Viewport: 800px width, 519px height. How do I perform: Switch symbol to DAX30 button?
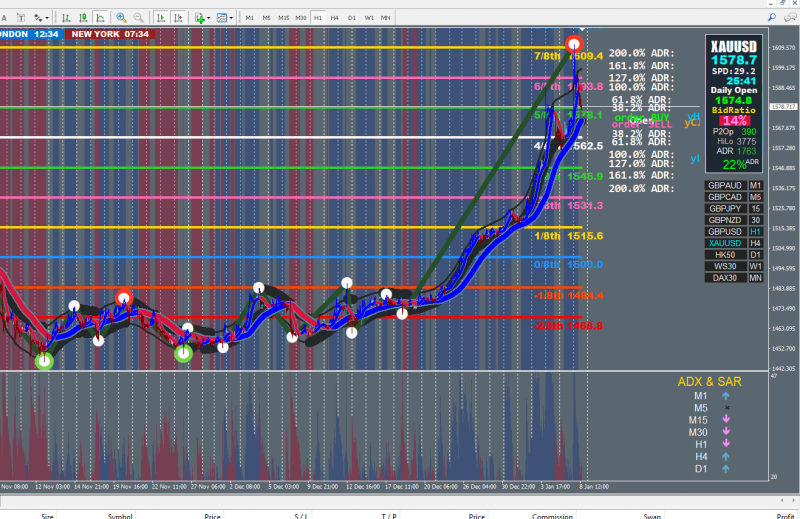[x=725, y=278]
